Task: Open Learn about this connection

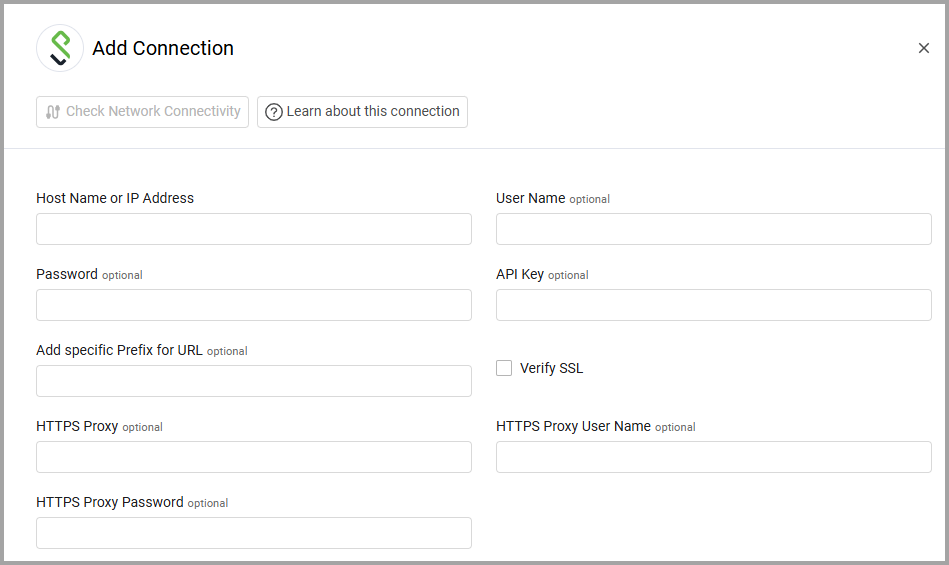Action: [372, 112]
